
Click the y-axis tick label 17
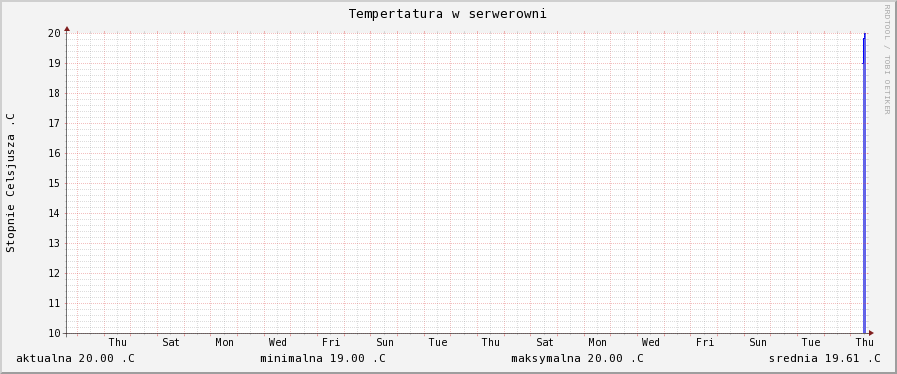54,123
